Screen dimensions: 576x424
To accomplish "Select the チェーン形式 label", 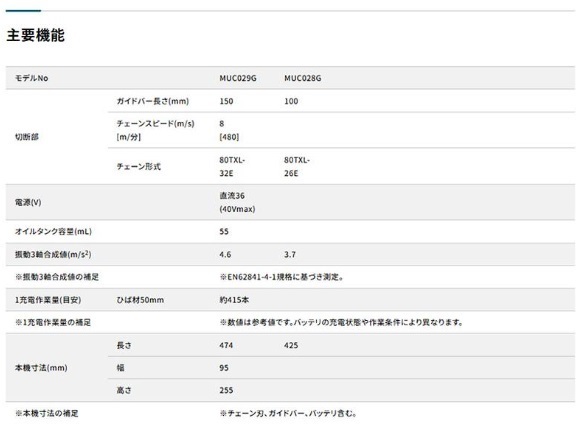I will (x=138, y=166).
